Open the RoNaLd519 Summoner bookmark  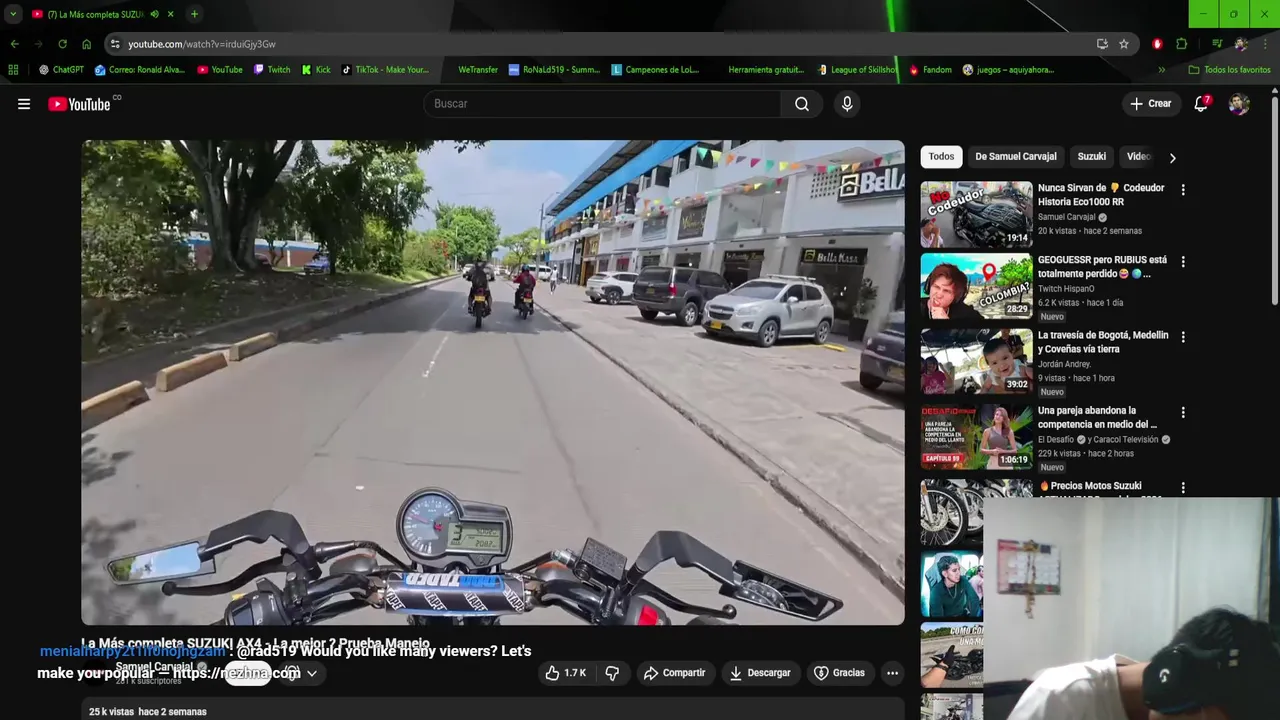pos(555,70)
